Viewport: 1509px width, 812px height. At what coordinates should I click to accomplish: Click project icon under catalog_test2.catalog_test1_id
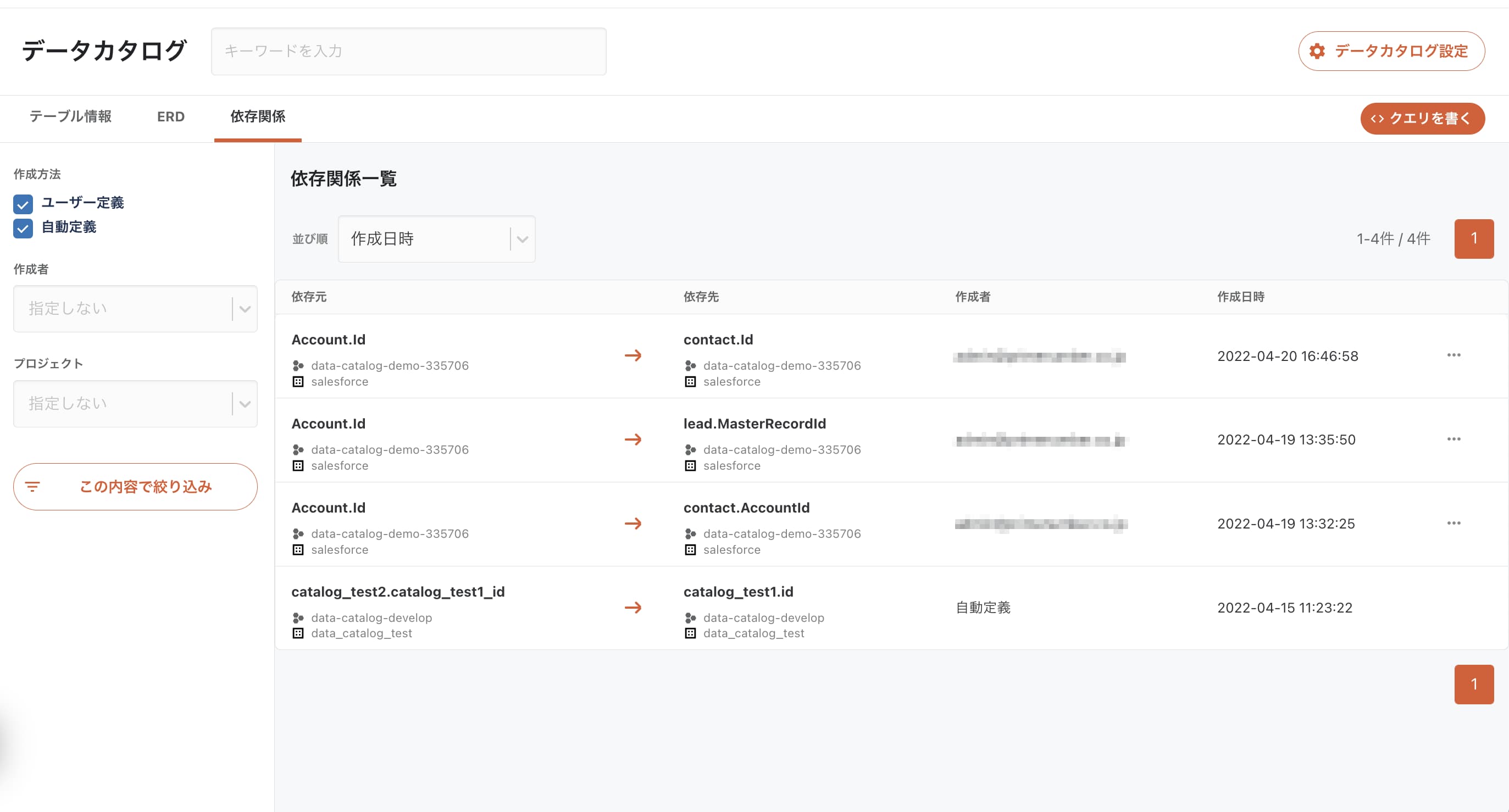tap(298, 618)
